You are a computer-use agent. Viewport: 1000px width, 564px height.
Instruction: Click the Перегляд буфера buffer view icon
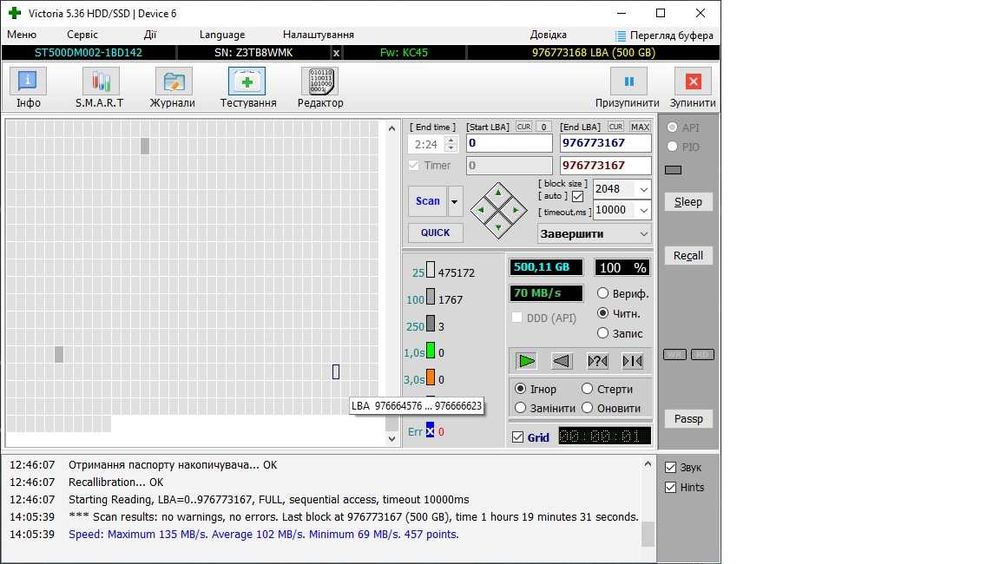point(620,36)
